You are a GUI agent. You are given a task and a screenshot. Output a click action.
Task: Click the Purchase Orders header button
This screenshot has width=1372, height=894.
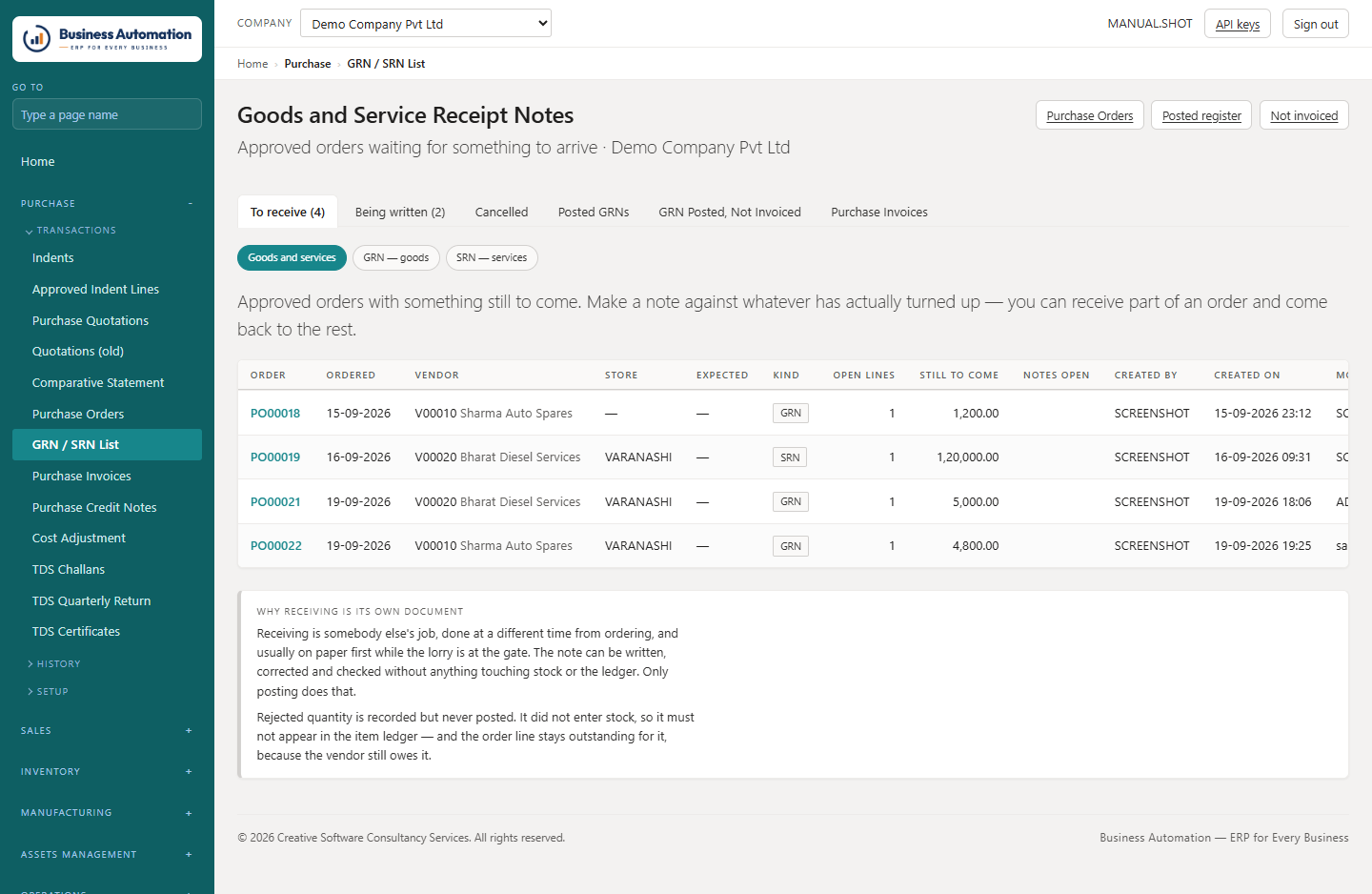coord(1090,115)
